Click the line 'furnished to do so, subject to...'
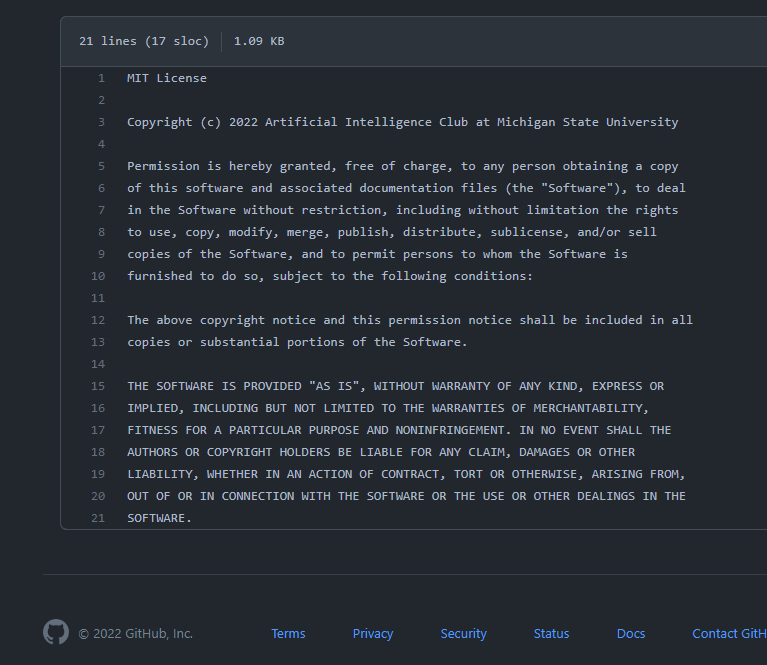Viewport: 767px width, 665px height. (330, 276)
